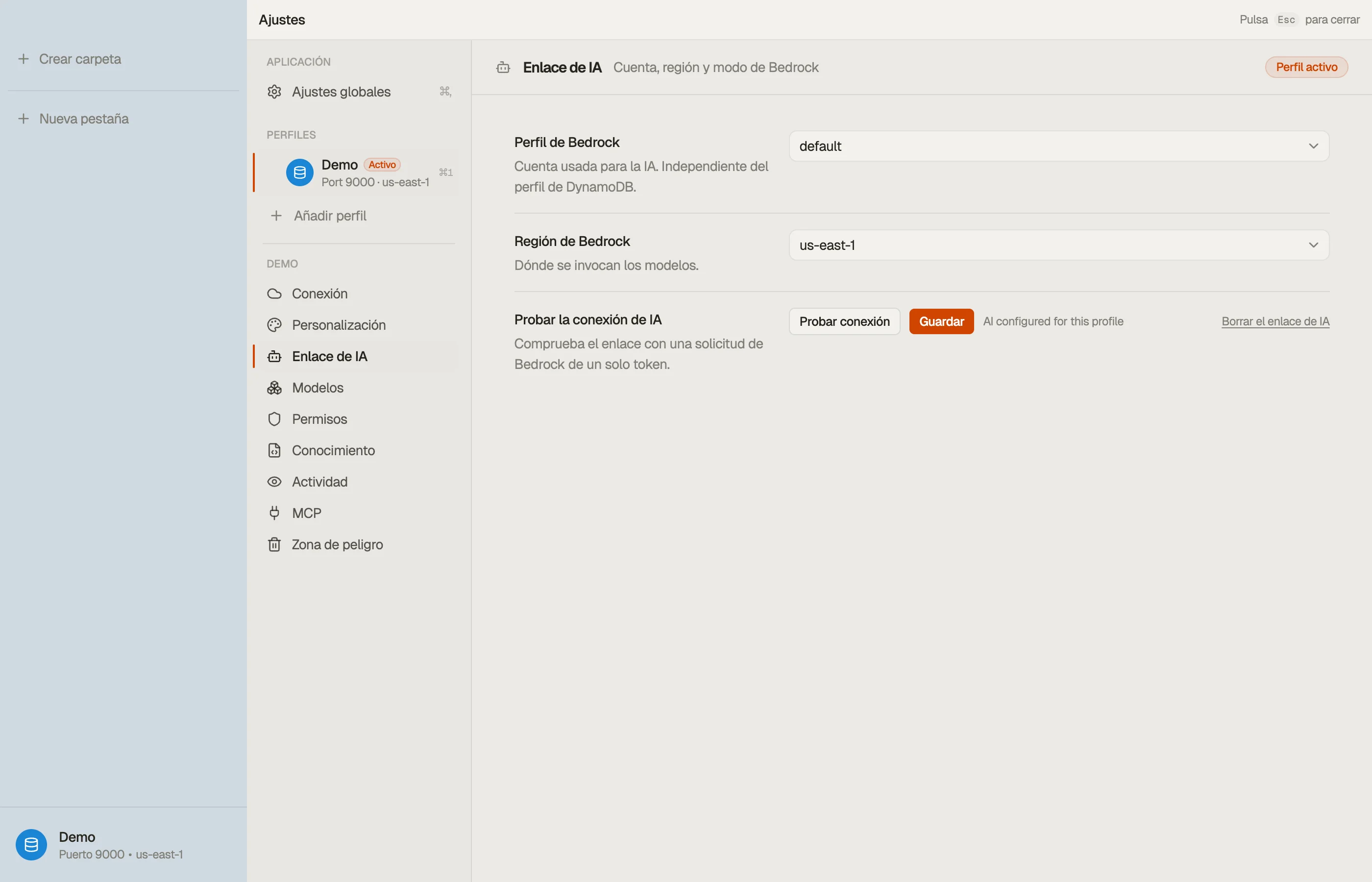Click the shield icon beside Permisos

(274, 419)
